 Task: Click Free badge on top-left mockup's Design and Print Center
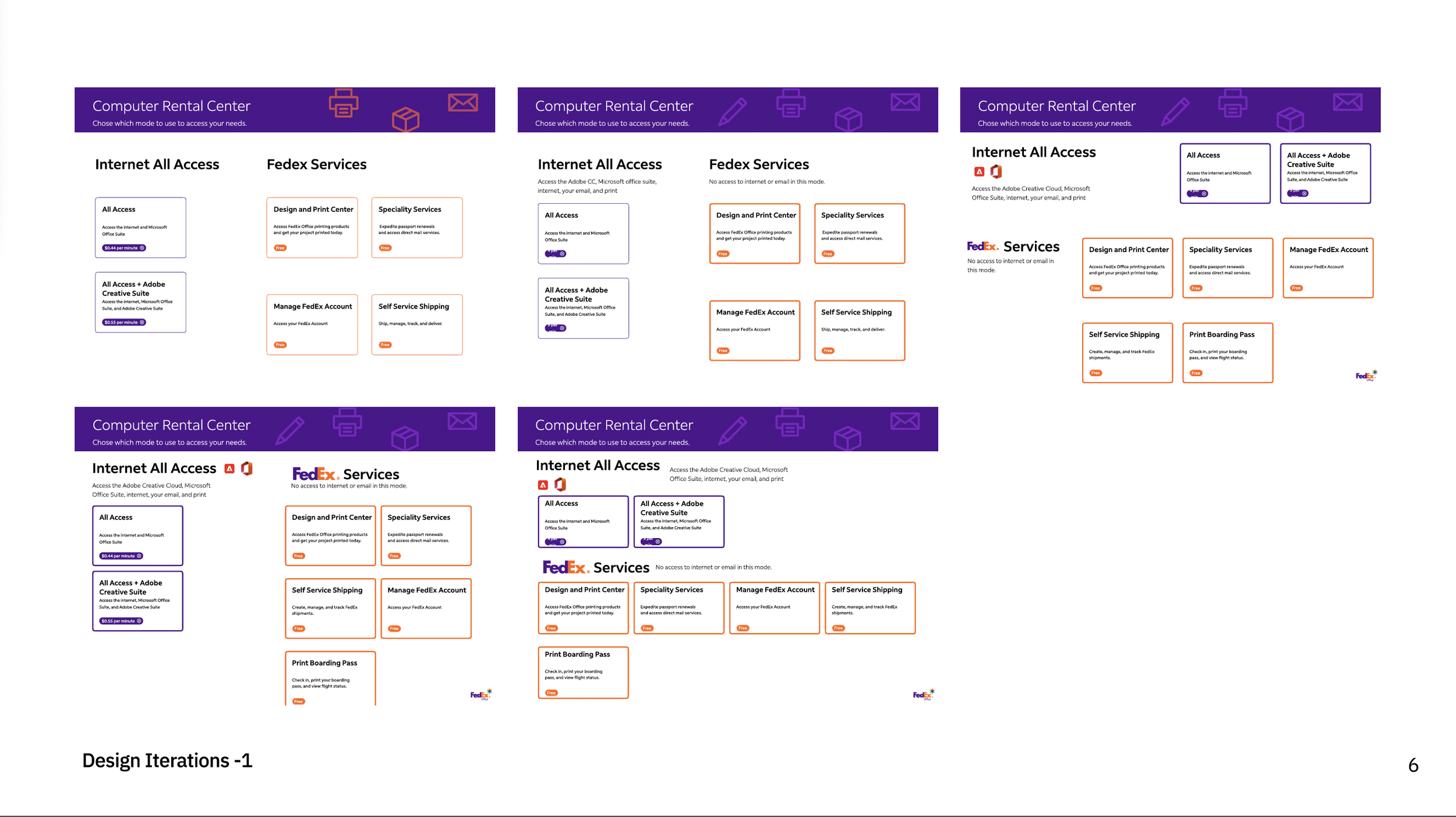(x=280, y=248)
